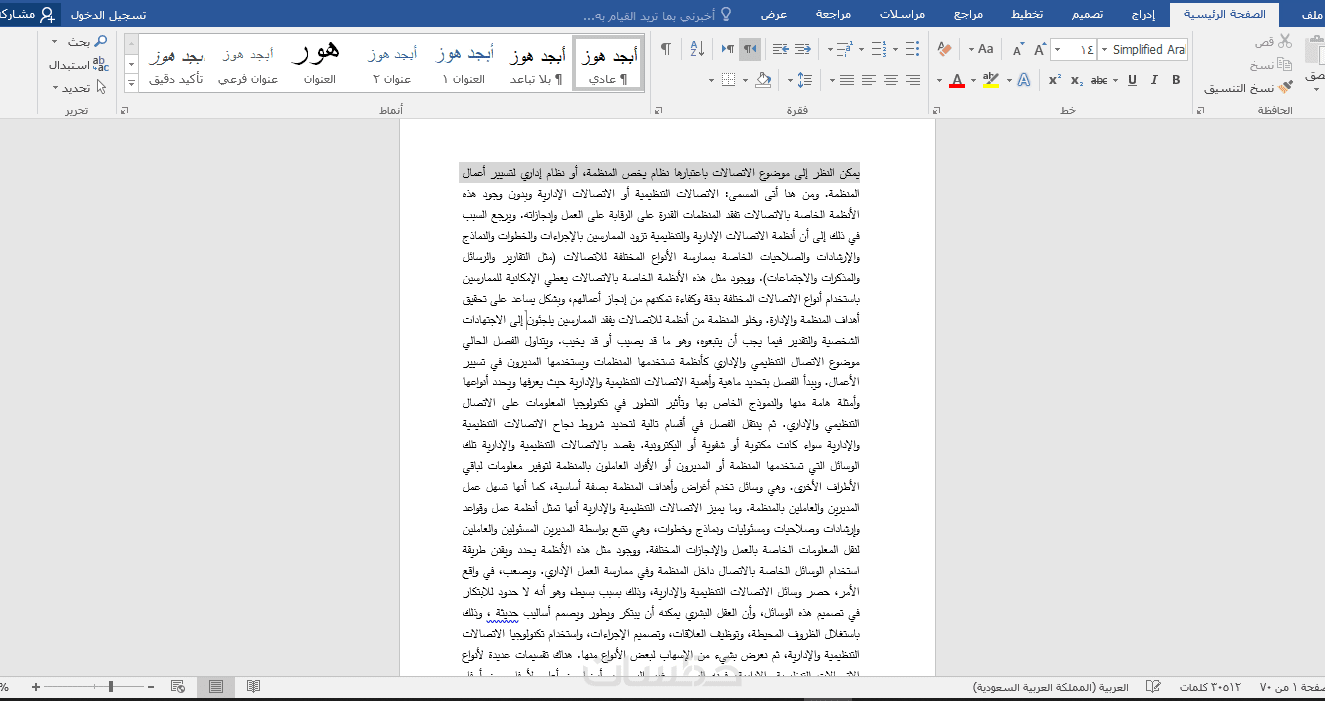Click Replace (استبدال) button
Screen dimensions: 1325x701
[x=78, y=64]
